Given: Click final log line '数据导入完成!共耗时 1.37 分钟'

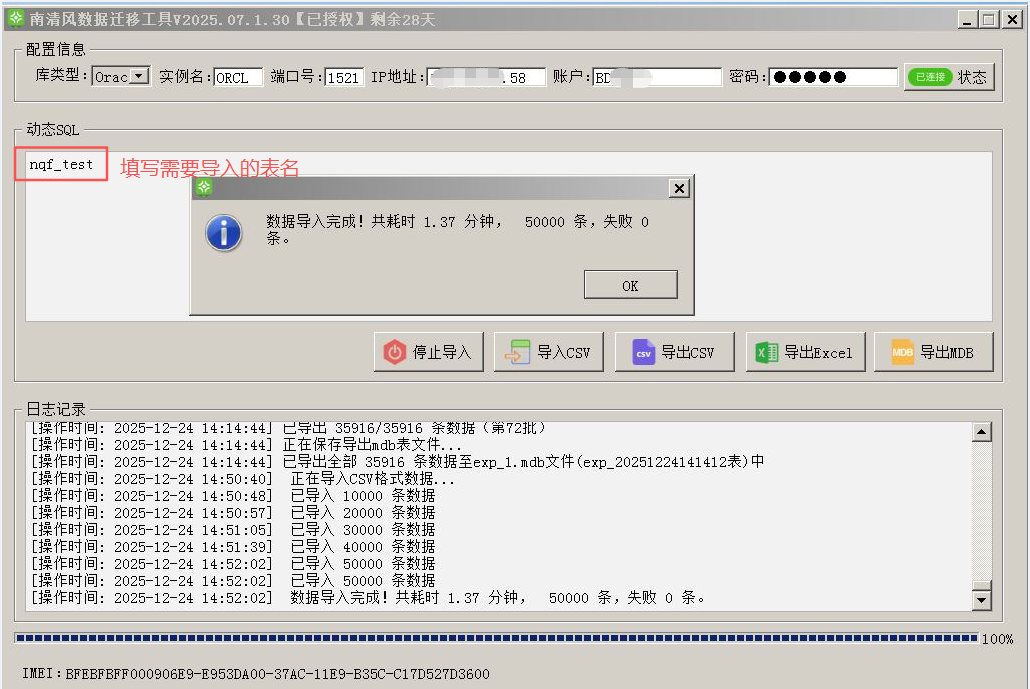Looking at the screenshot, I should coord(369,598).
